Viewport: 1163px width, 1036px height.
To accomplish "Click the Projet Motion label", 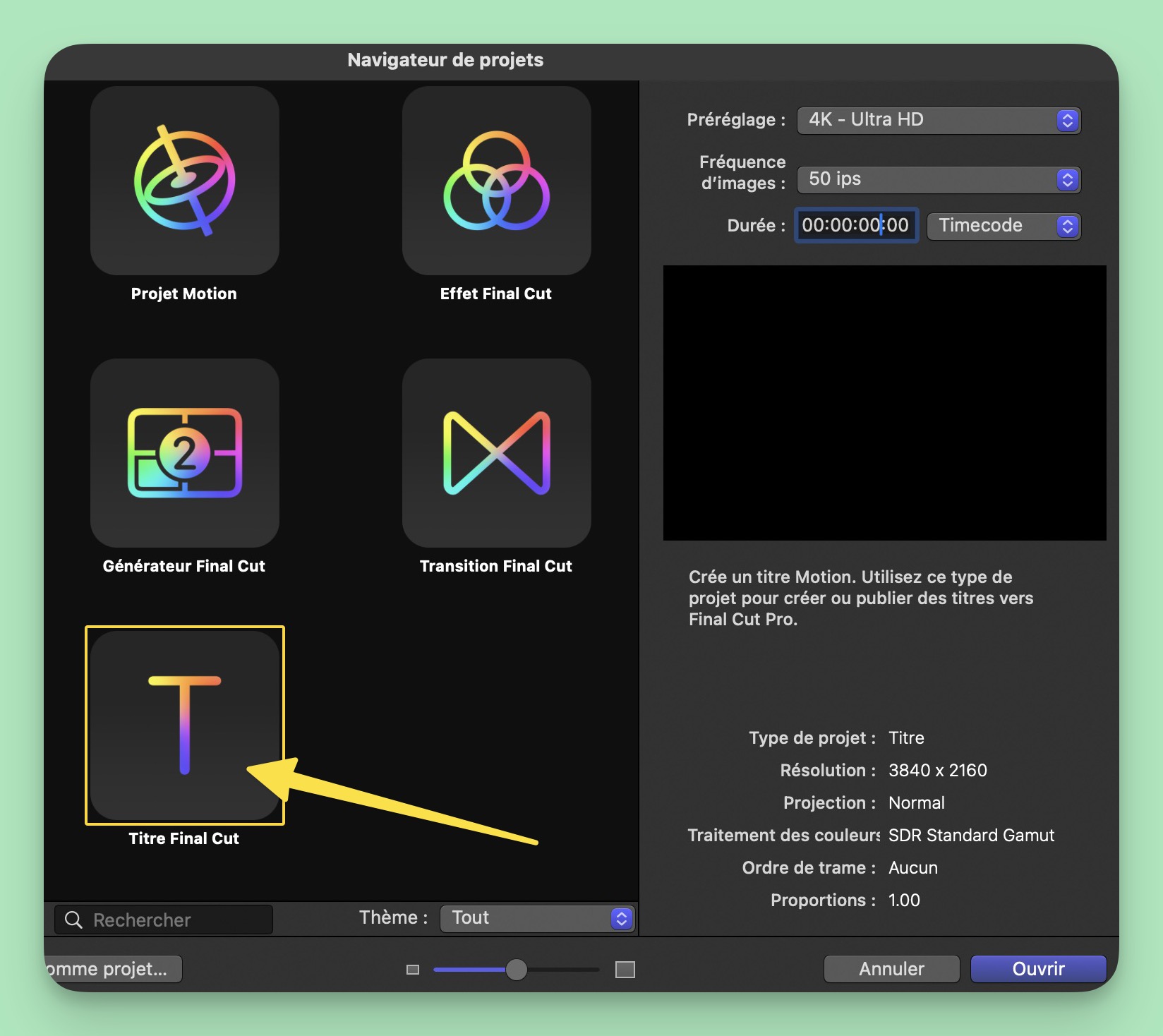I will tap(184, 294).
